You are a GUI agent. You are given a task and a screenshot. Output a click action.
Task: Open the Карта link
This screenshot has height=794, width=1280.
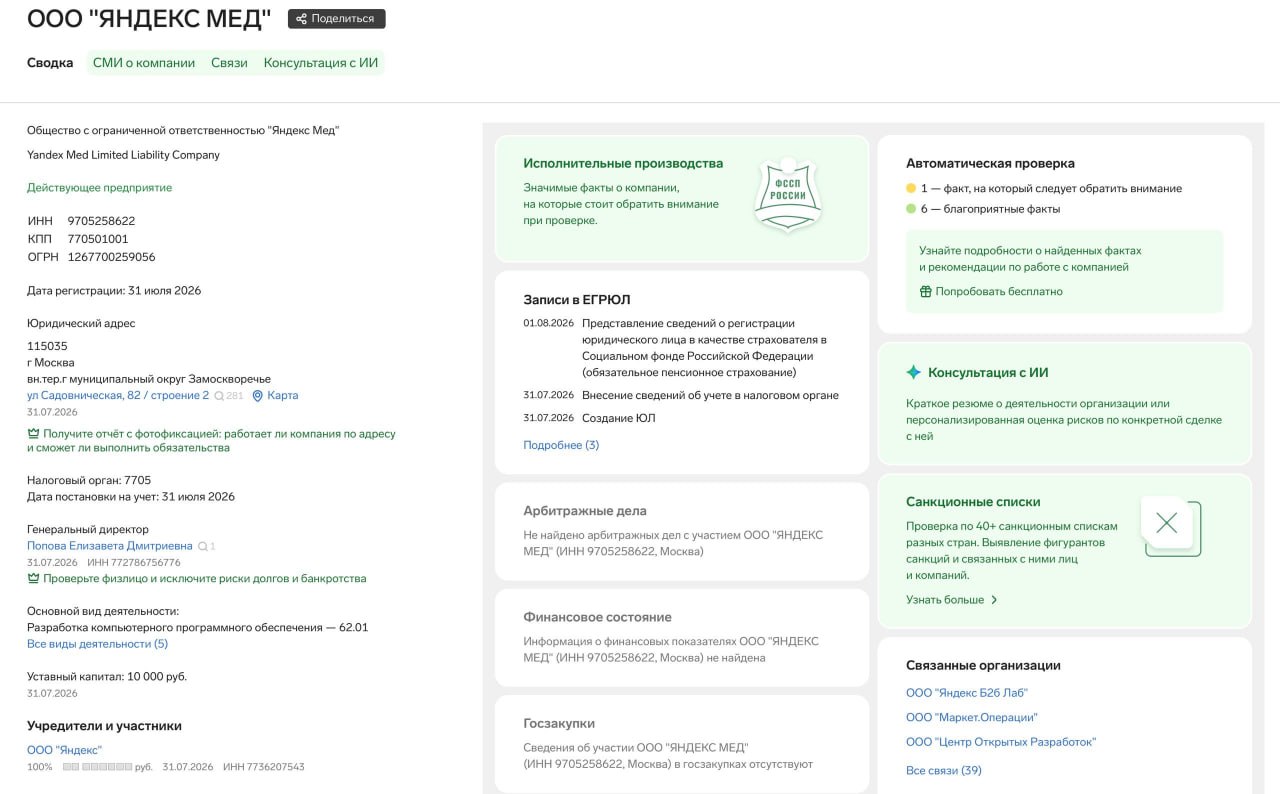pyautogui.click(x=283, y=396)
